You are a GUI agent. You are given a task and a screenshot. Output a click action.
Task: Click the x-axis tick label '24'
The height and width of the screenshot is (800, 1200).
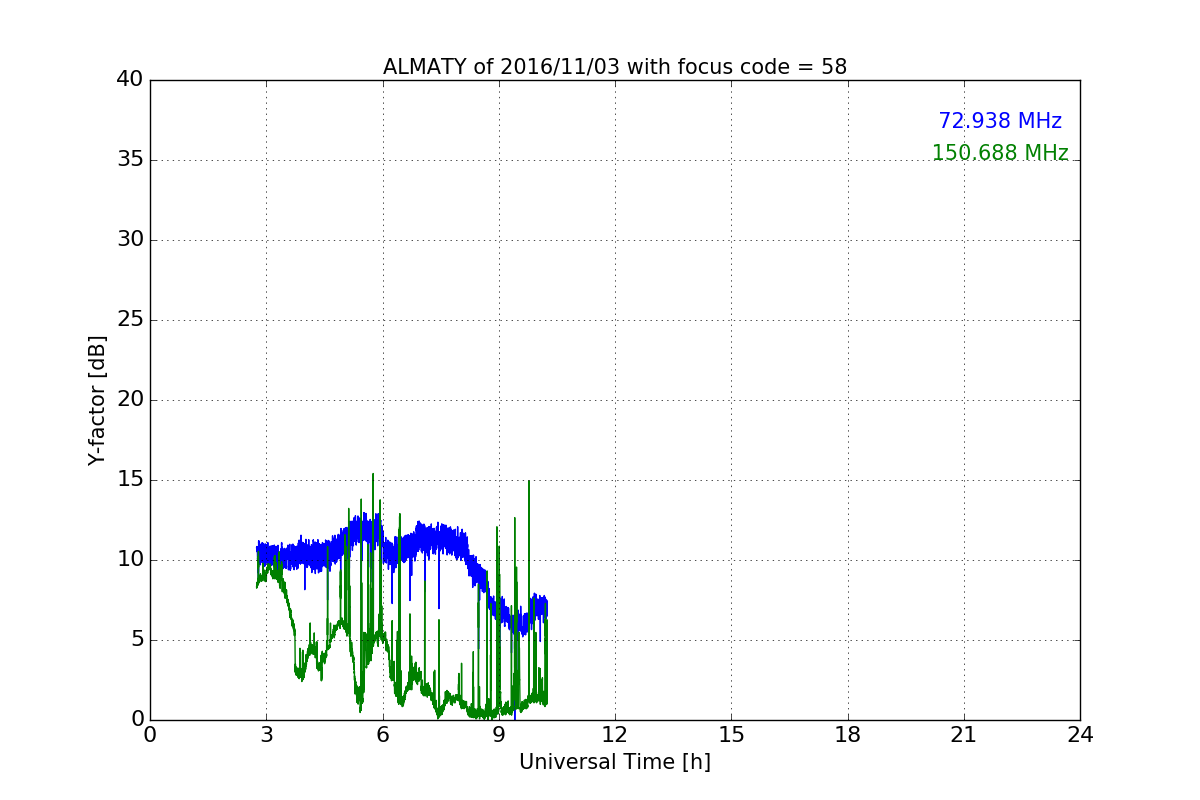1080,734
